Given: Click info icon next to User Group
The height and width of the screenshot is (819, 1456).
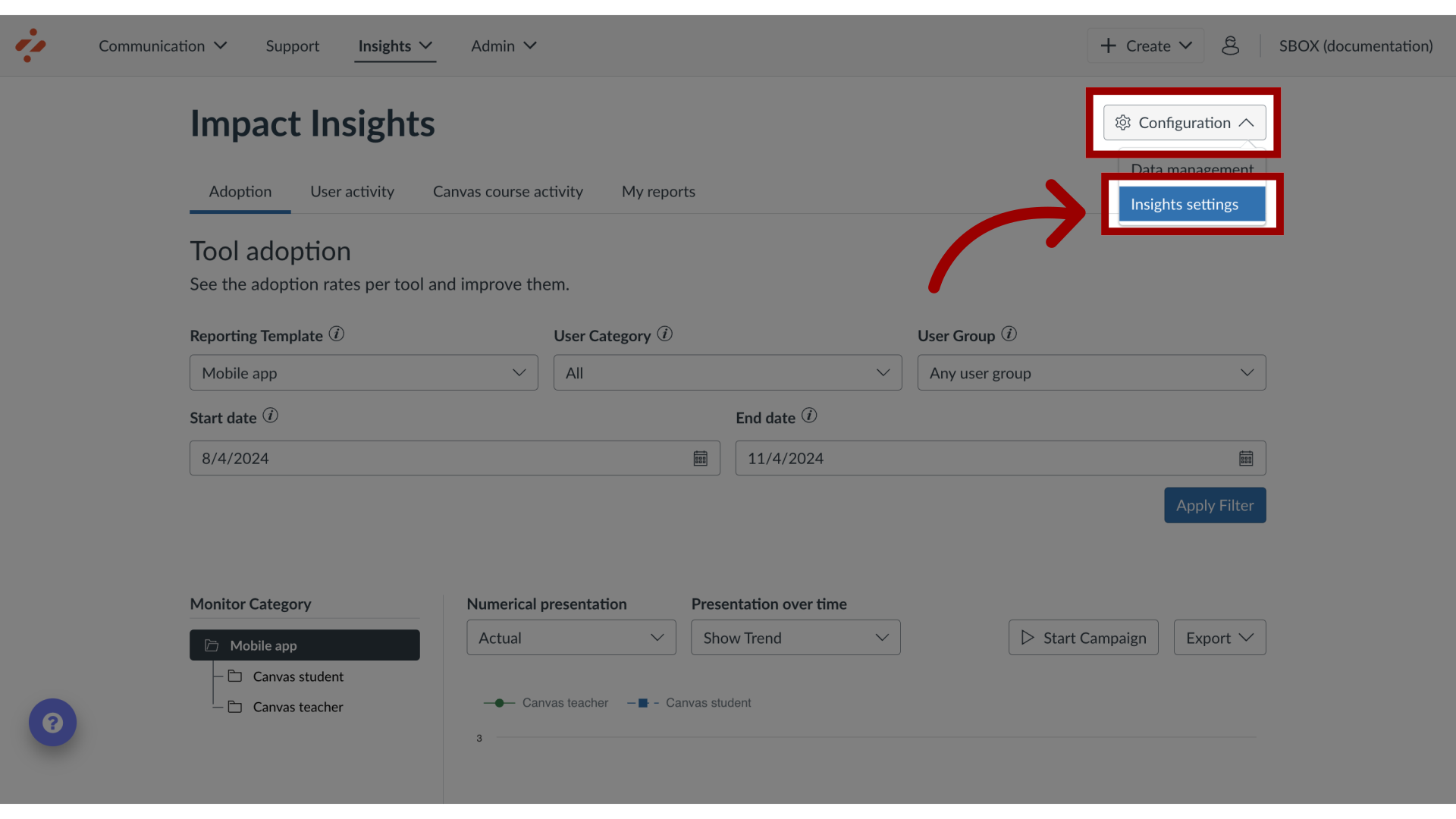Looking at the screenshot, I should (1009, 334).
